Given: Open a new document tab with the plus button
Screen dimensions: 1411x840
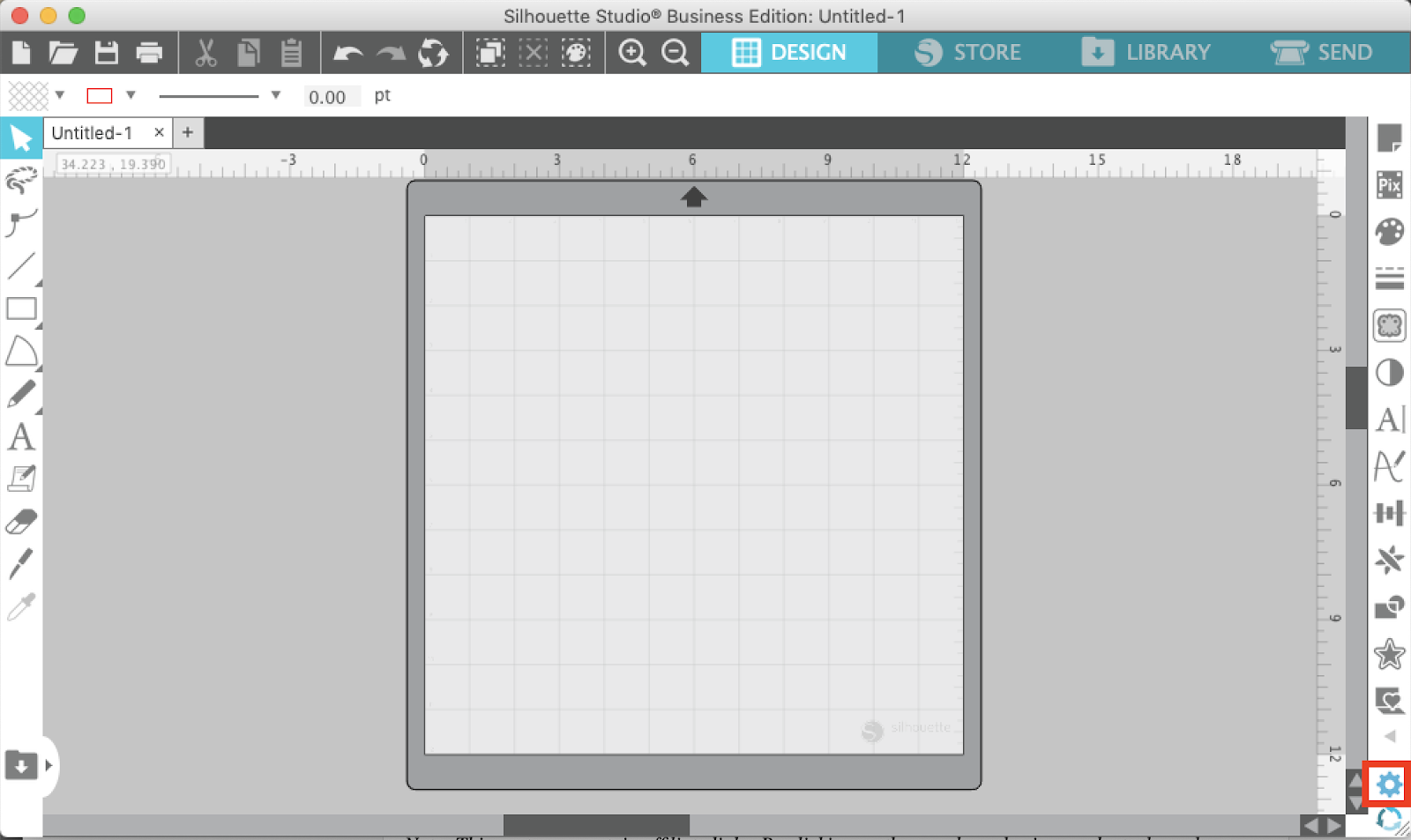Looking at the screenshot, I should click(187, 132).
